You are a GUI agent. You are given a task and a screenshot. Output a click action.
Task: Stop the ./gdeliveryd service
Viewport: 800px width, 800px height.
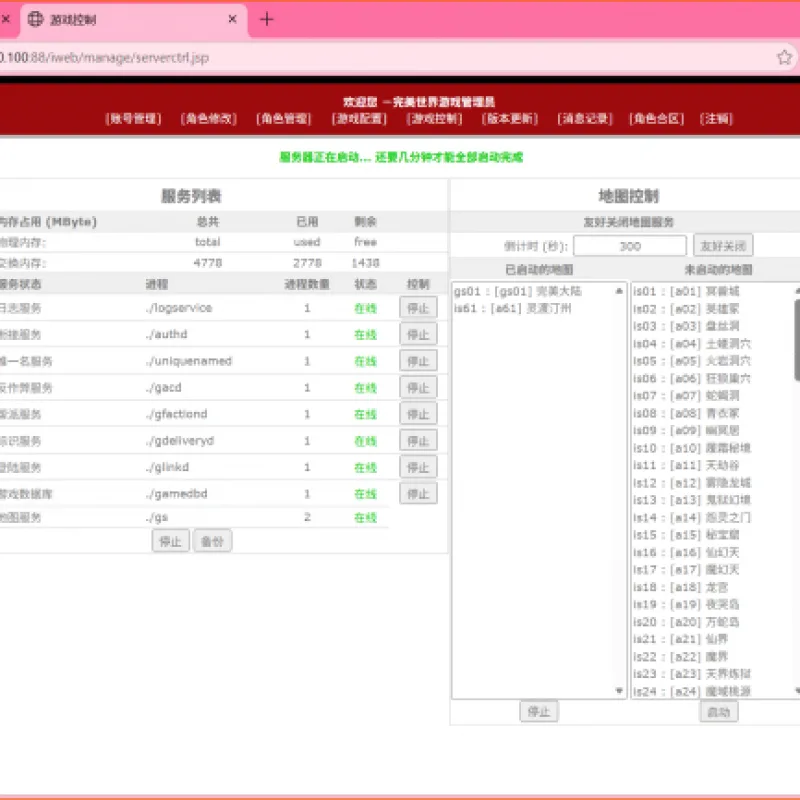click(x=418, y=441)
